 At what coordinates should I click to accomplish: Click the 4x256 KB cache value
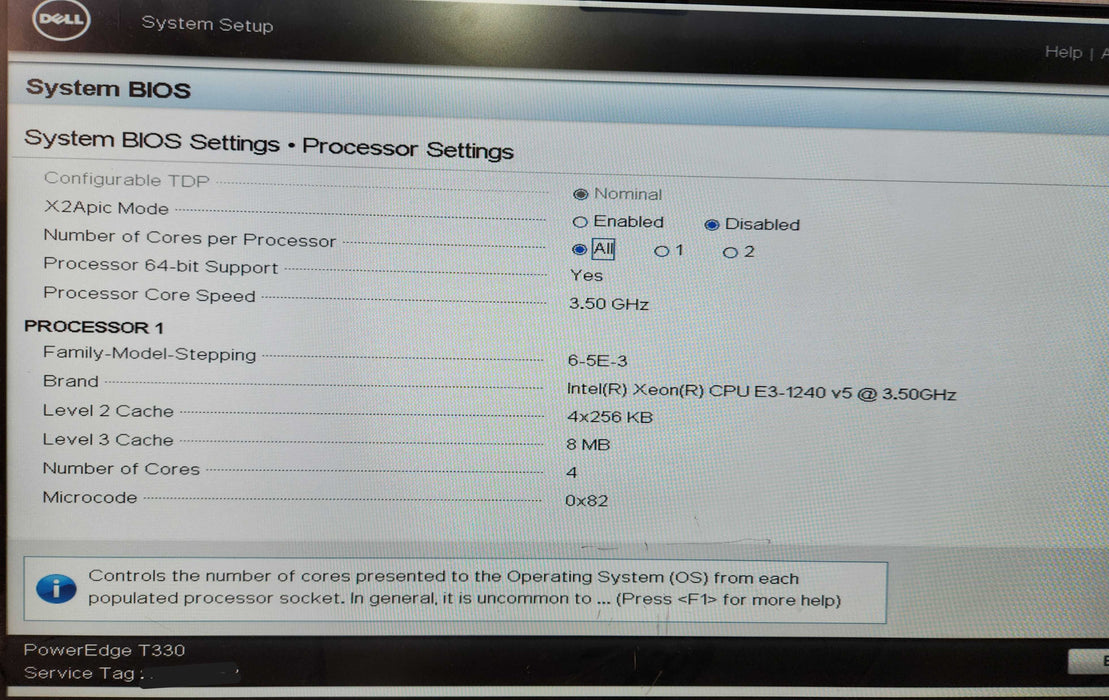click(610, 417)
